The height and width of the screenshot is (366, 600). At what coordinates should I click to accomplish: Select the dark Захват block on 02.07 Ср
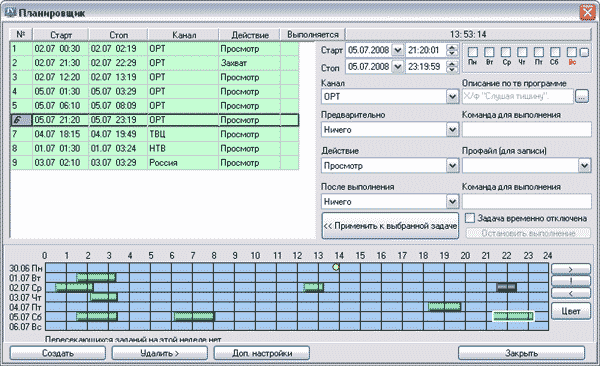[506, 287]
